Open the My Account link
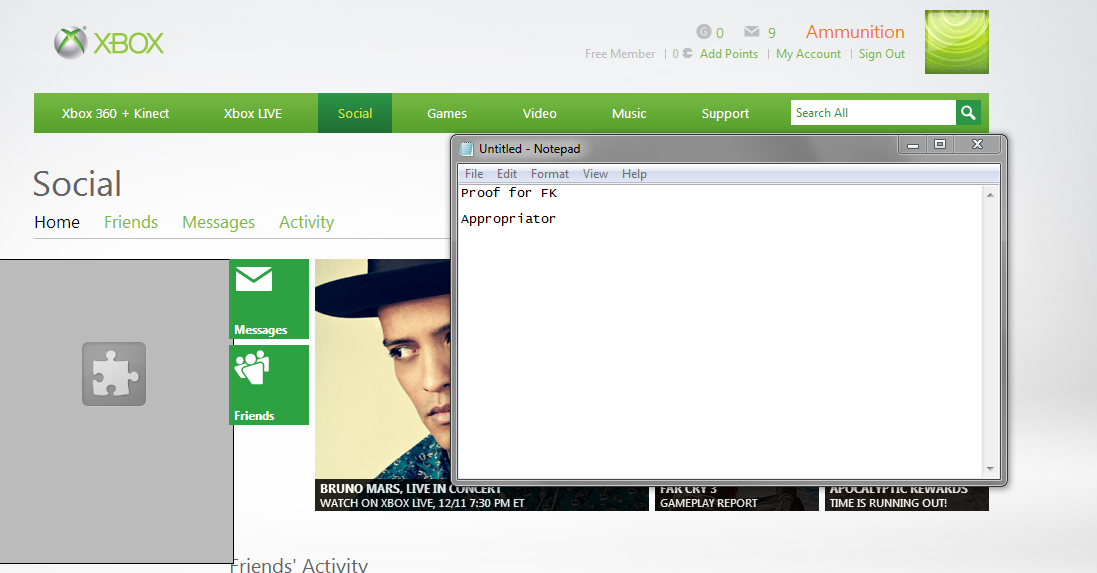Screen dimensions: 1097x573 click(808, 54)
